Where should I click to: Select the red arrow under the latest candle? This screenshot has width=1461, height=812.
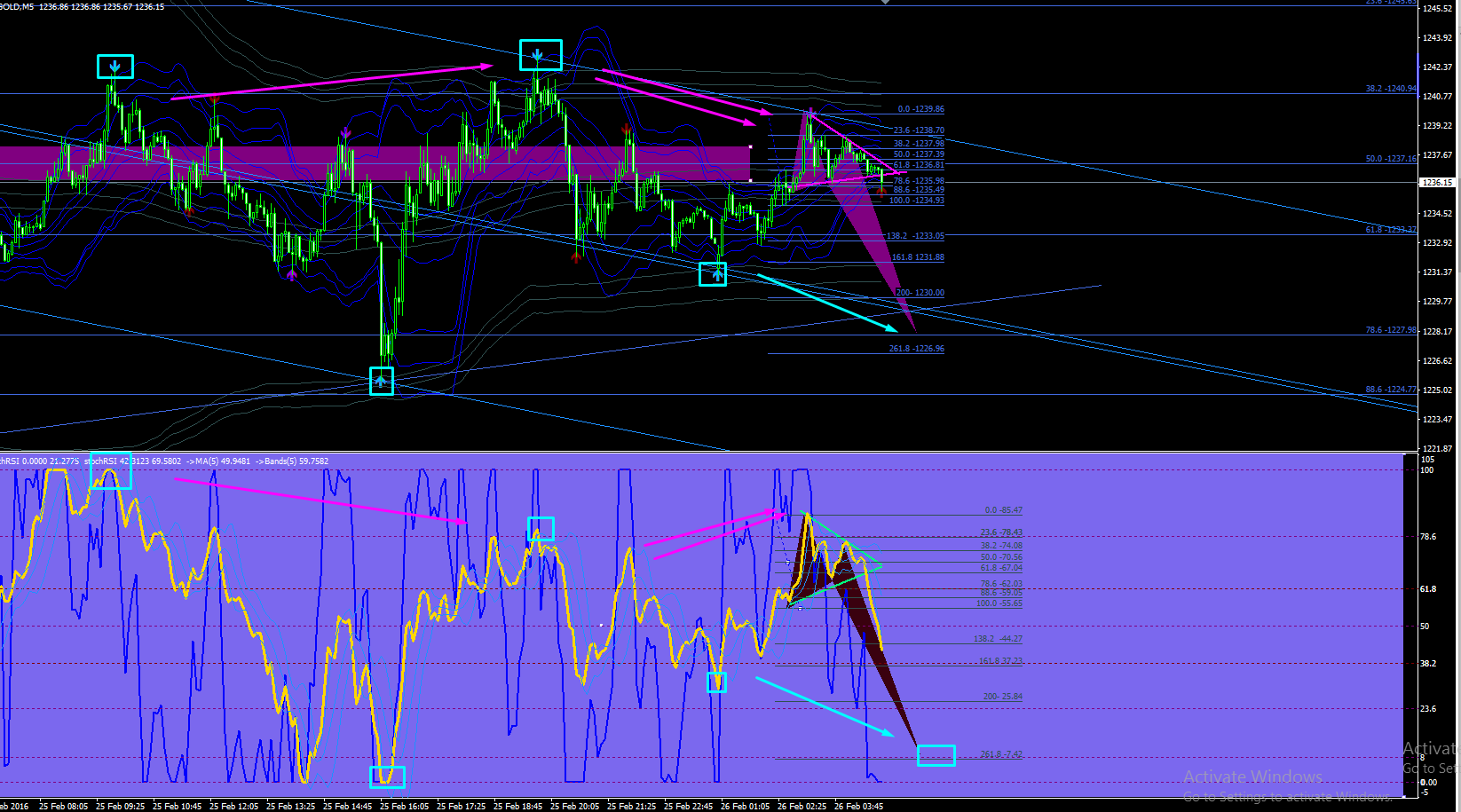coord(881,190)
